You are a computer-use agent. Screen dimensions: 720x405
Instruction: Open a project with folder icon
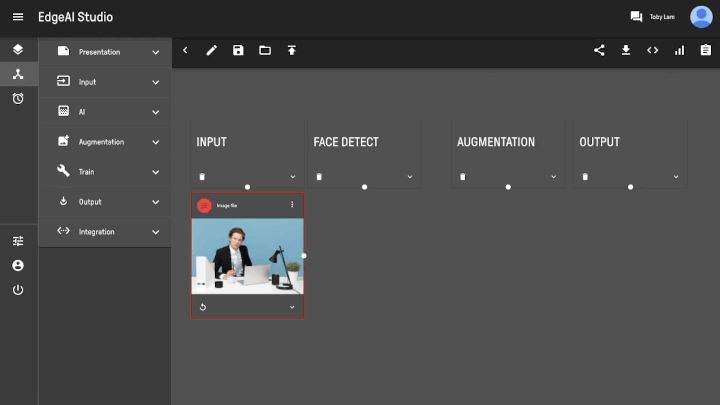[x=265, y=50]
